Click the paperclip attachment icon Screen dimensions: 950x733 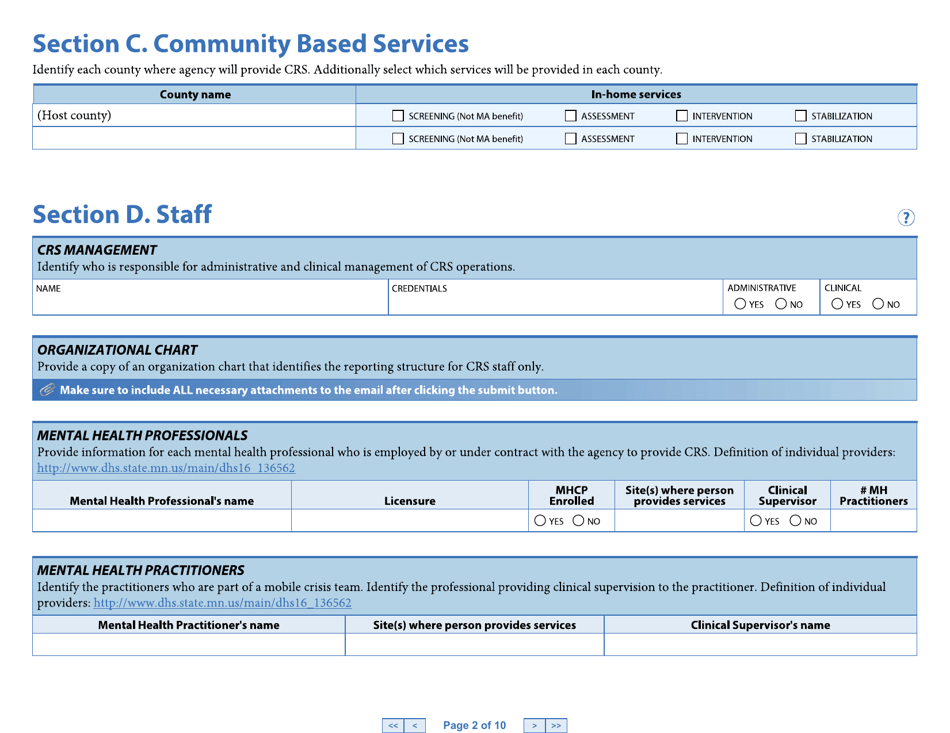click(x=46, y=390)
